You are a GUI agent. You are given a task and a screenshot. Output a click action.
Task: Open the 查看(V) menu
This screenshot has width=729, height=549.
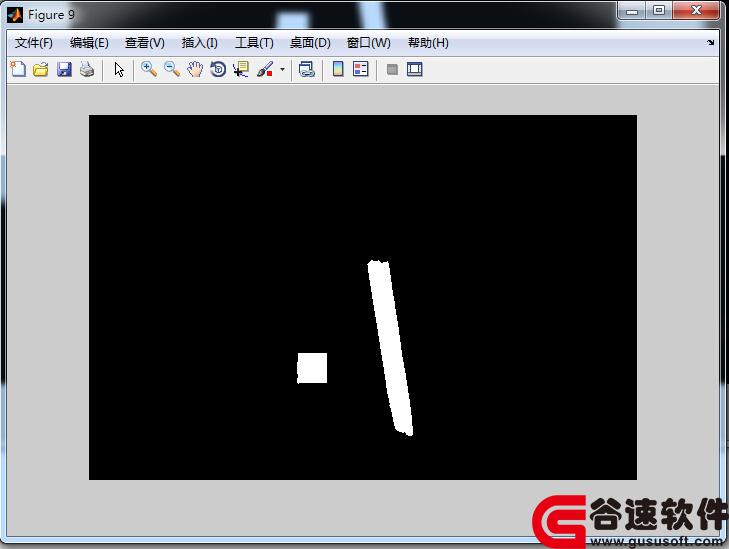[145, 43]
